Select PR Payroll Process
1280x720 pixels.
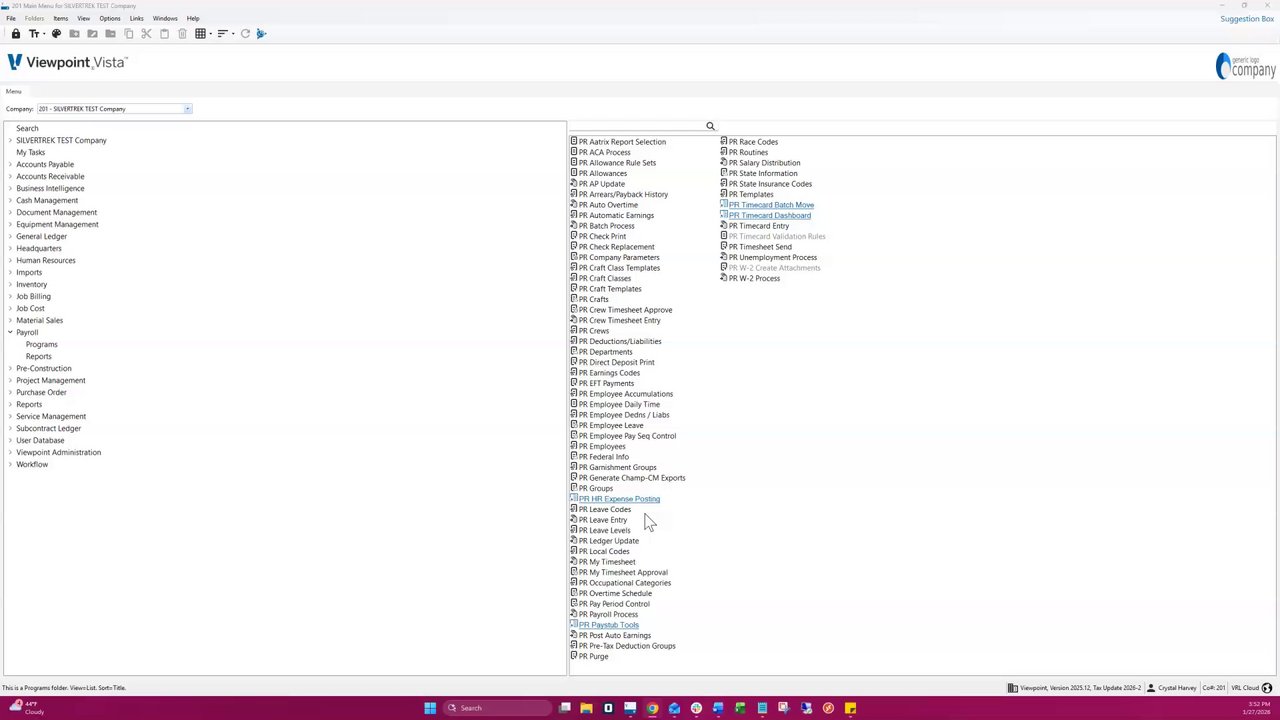608,614
